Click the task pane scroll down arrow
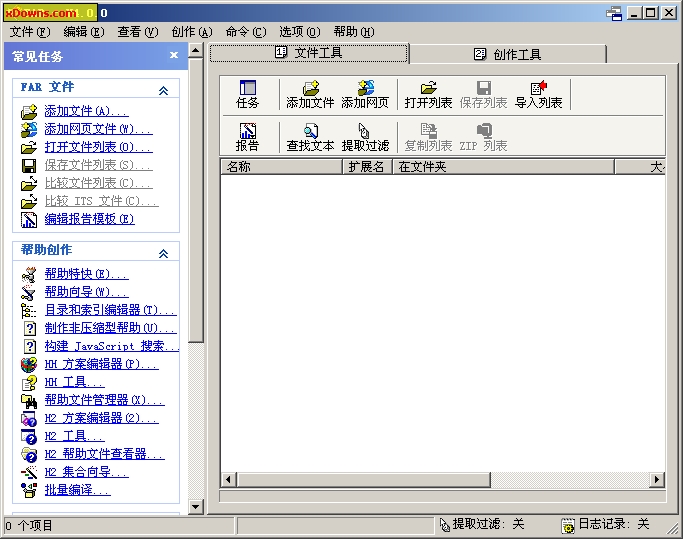The height and width of the screenshot is (539, 683). [x=196, y=507]
